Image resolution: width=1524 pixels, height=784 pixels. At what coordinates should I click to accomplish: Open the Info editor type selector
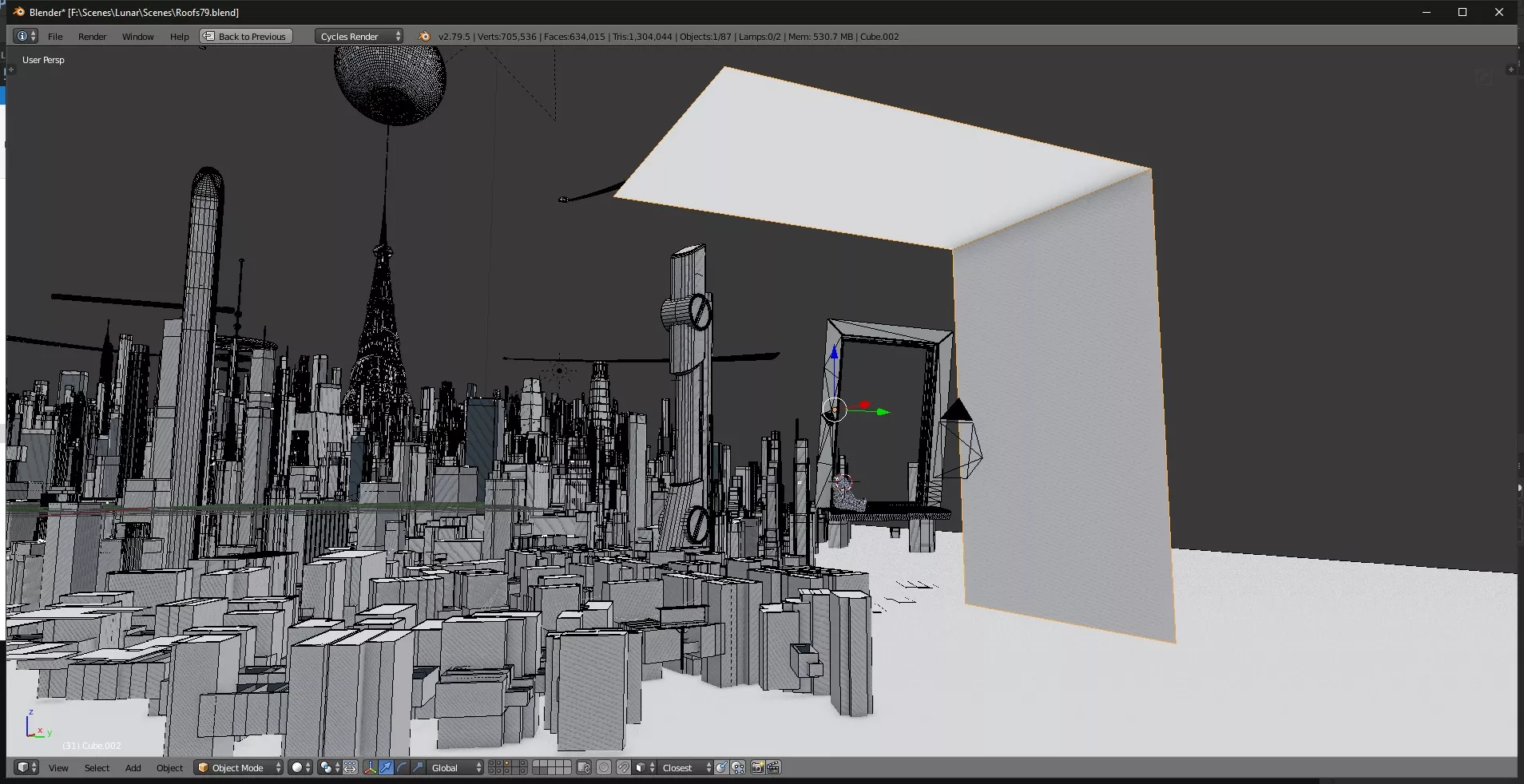(x=26, y=36)
